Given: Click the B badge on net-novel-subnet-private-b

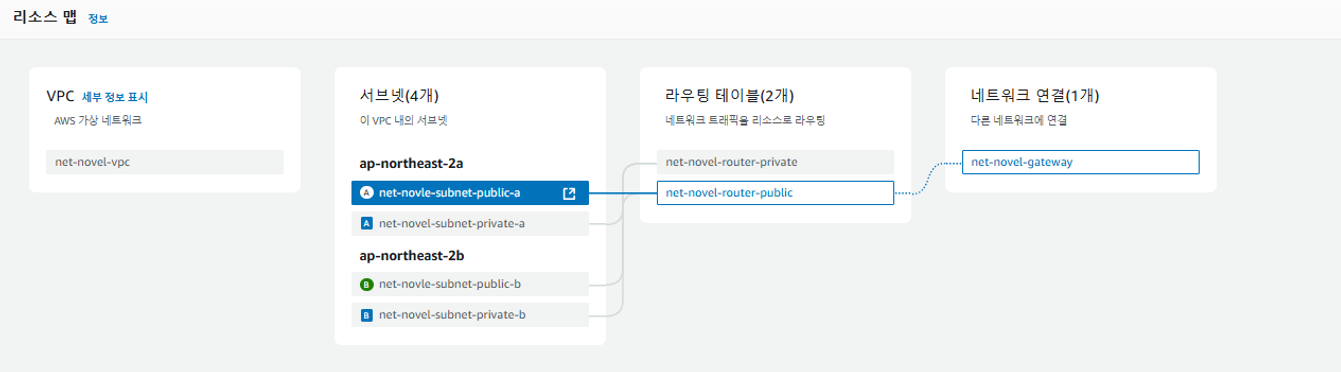Looking at the screenshot, I should tap(366, 315).
